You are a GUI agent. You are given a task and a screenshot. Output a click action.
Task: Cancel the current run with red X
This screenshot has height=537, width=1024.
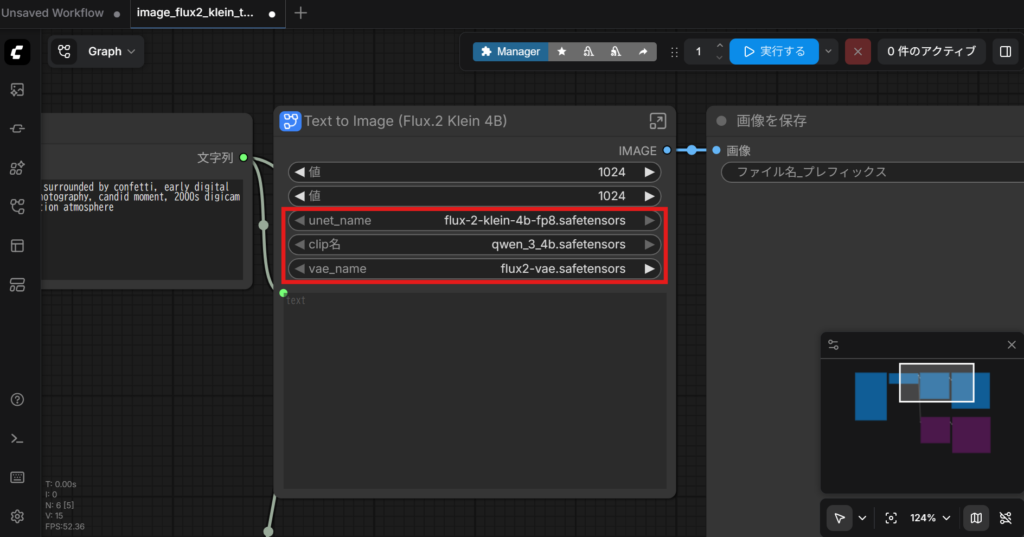coord(857,51)
